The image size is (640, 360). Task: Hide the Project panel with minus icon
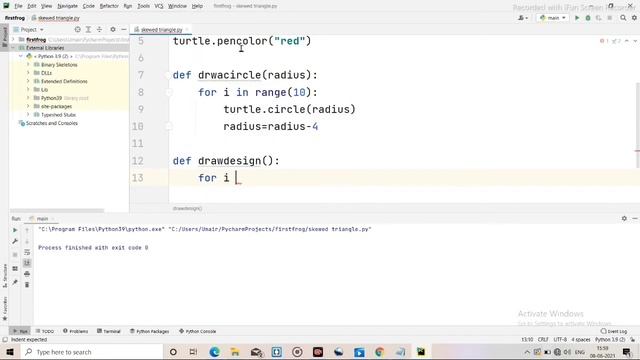coord(124,29)
